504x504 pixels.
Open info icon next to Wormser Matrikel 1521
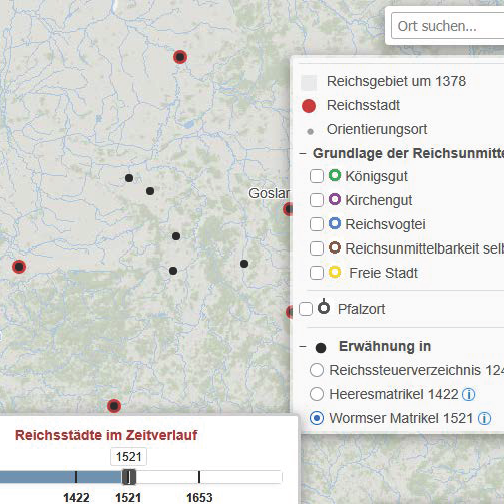[x=484, y=418]
